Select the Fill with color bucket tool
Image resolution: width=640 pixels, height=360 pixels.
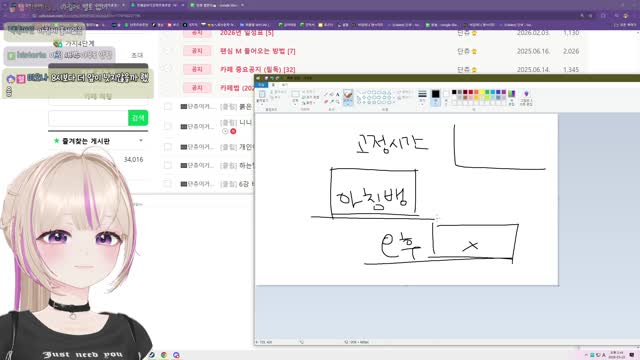coord(332,95)
